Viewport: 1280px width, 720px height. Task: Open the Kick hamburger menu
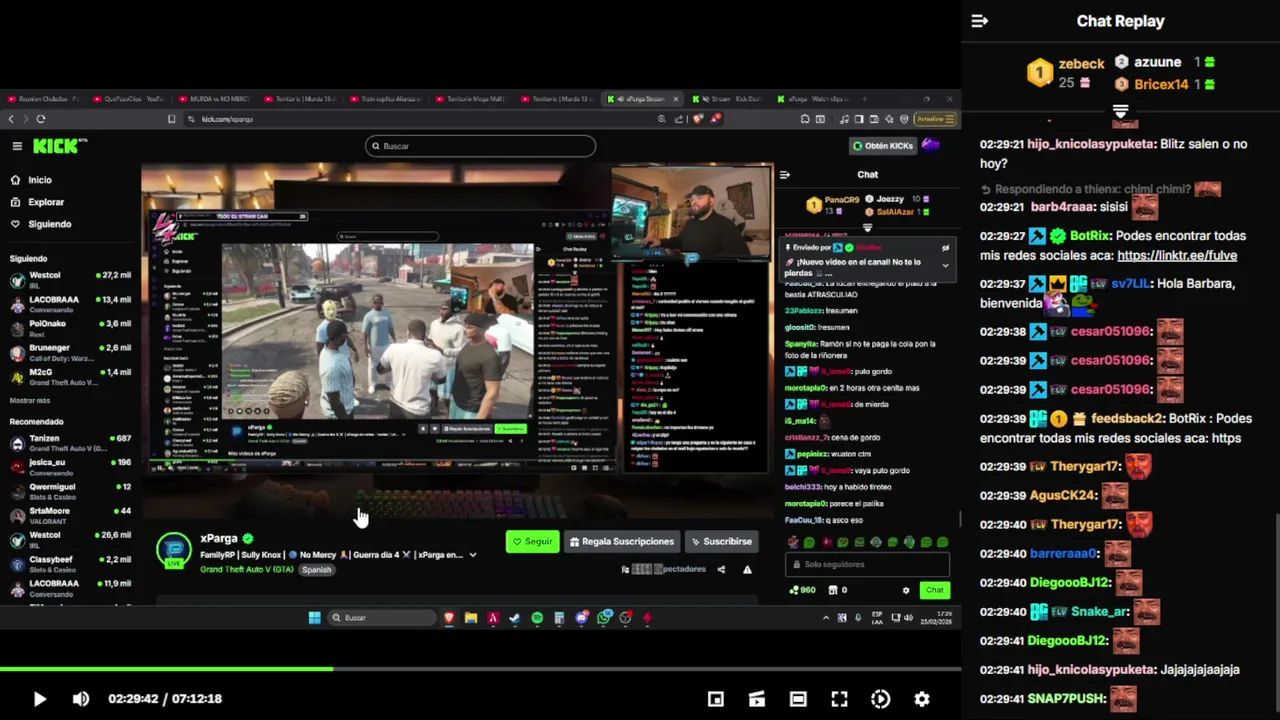coord(17,146)
